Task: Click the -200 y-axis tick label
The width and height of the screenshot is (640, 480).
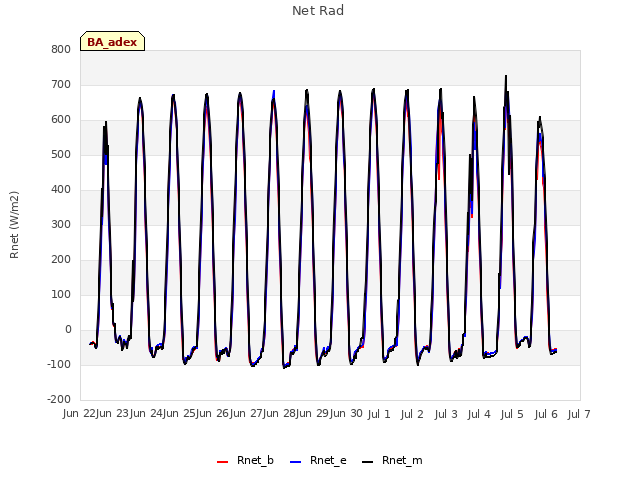Action: coord(59,400)
